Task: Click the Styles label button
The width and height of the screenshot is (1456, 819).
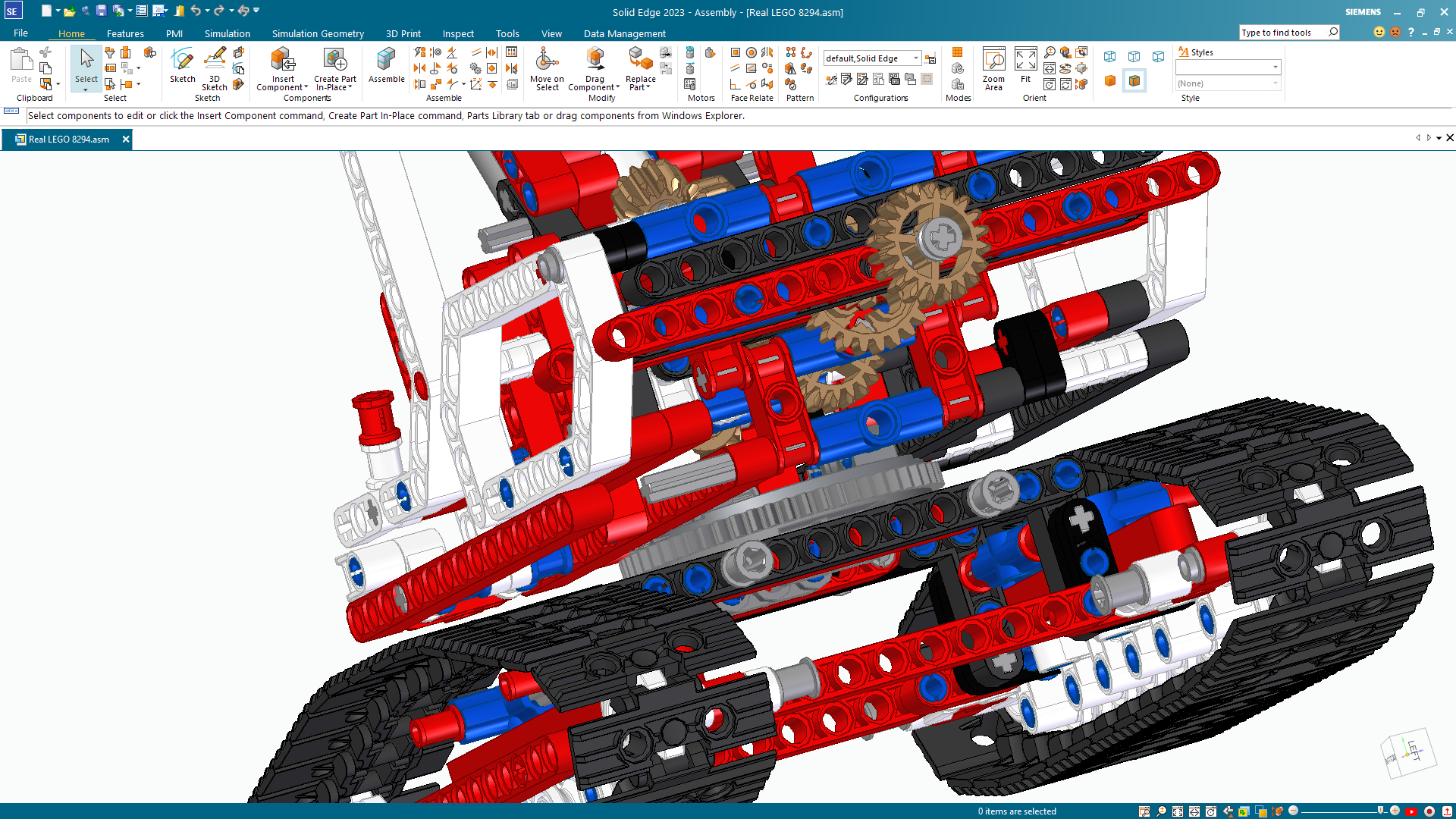Action: 1195,52
